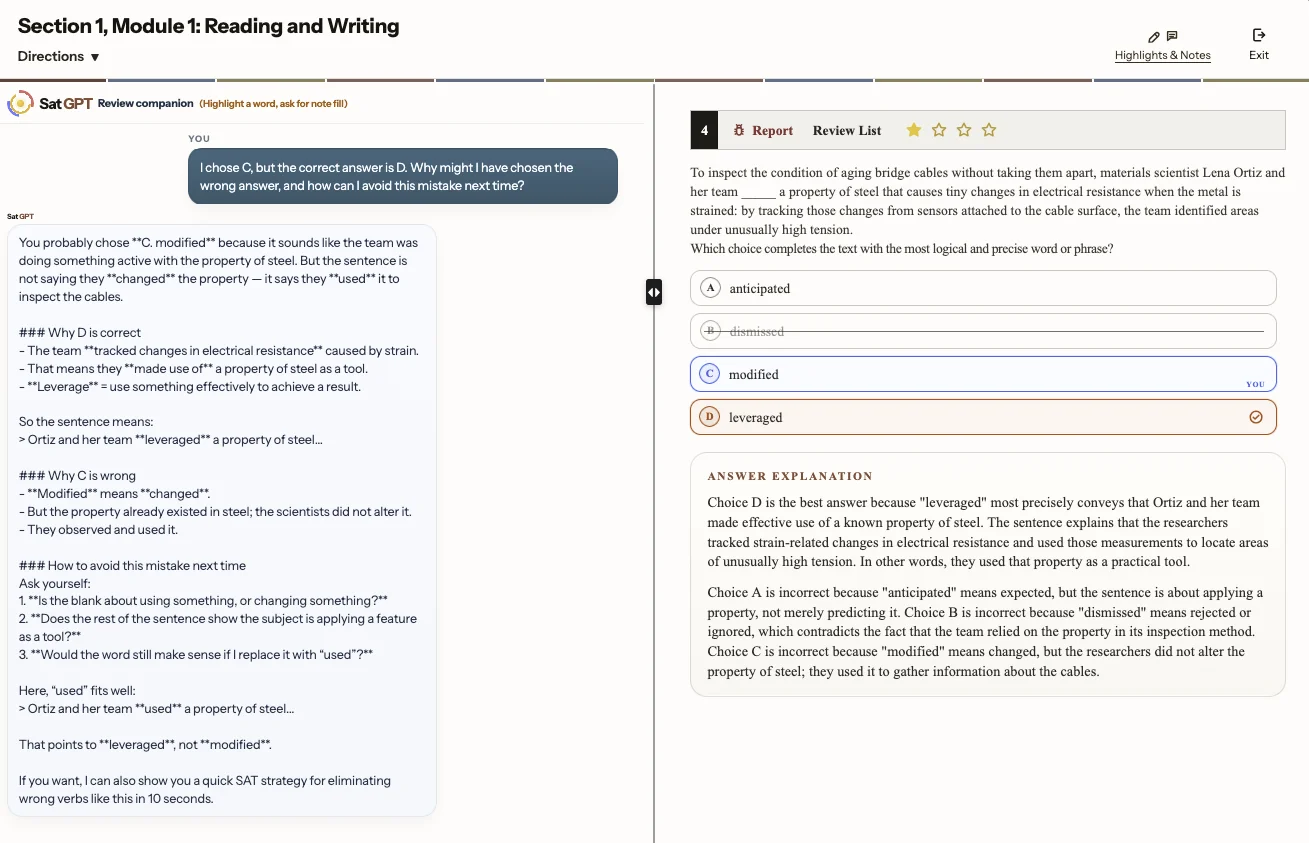Click the Exit icon
The image size is (1309, 843).
coord(1259,35)
